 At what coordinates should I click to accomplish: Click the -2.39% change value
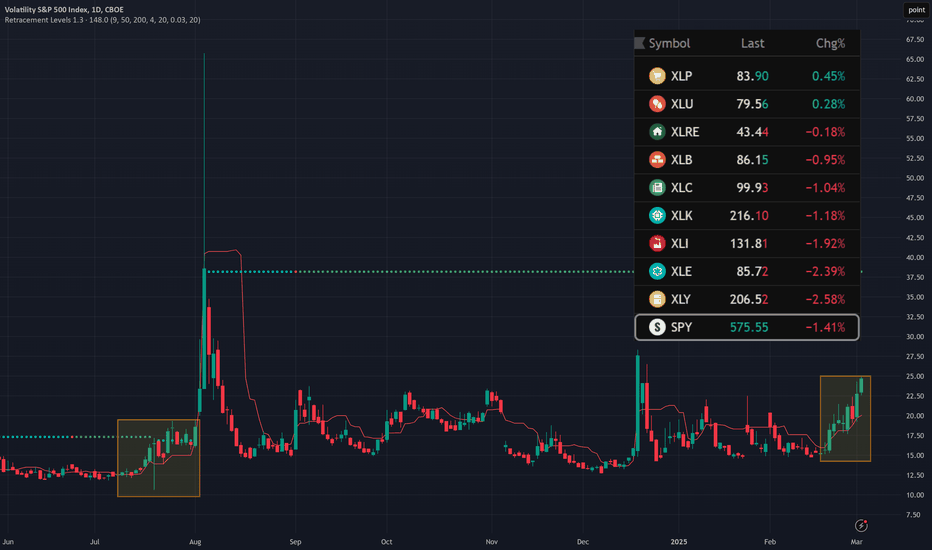click(x=826, y=272)
